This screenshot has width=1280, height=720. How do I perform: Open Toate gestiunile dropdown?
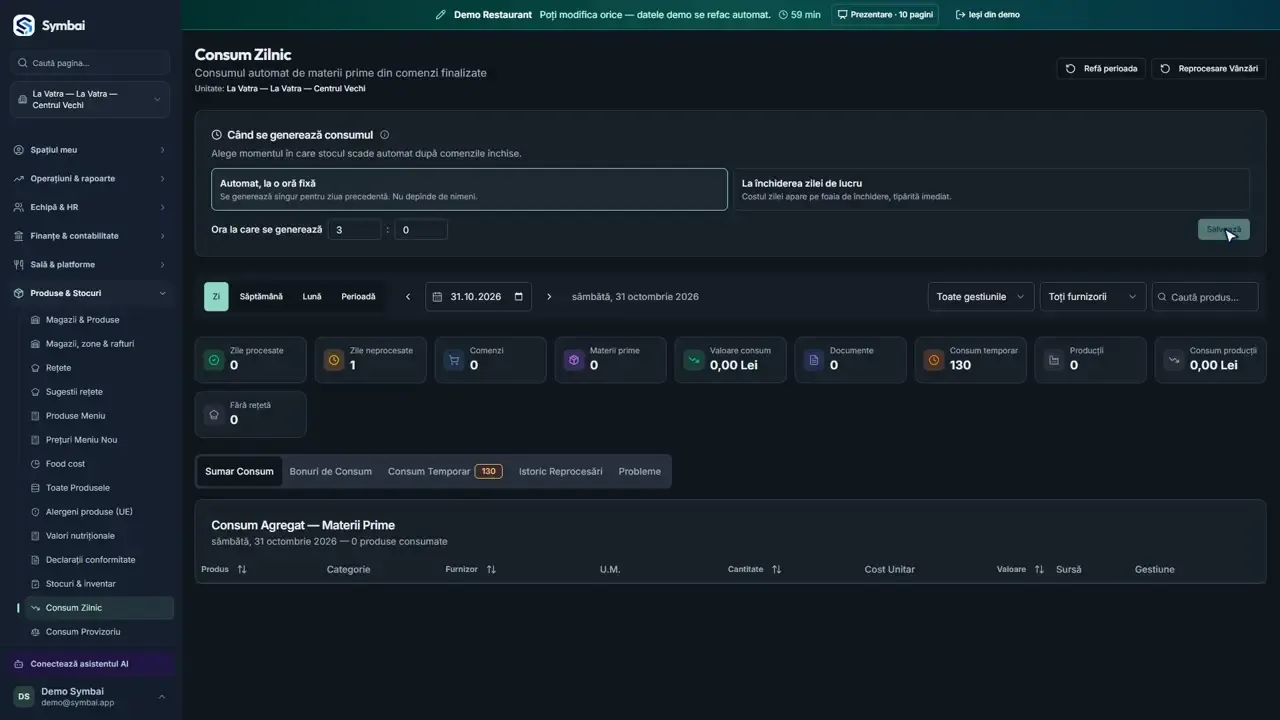[980, 297]
